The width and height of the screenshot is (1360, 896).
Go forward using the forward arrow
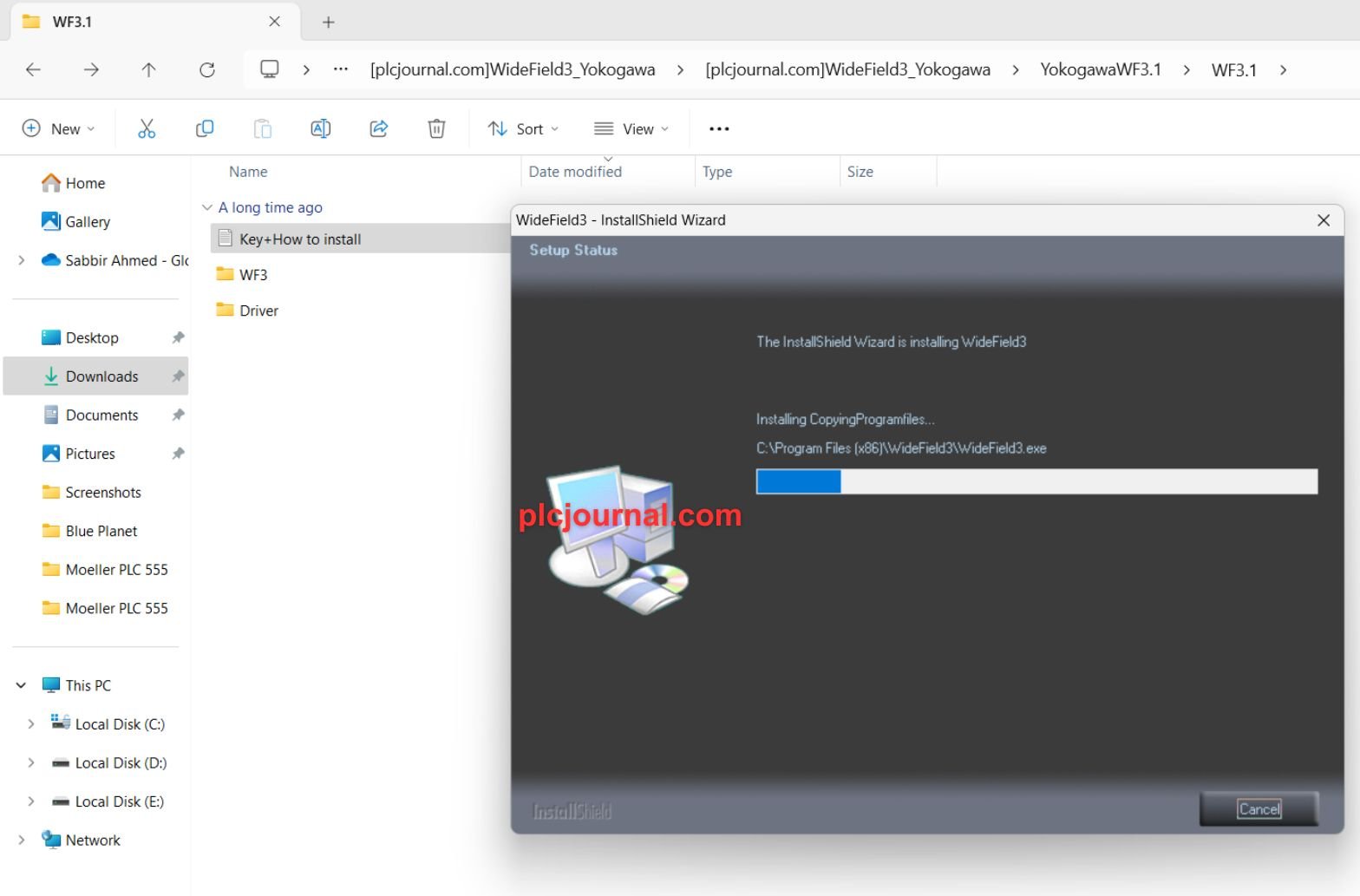[x=91, y=69]
